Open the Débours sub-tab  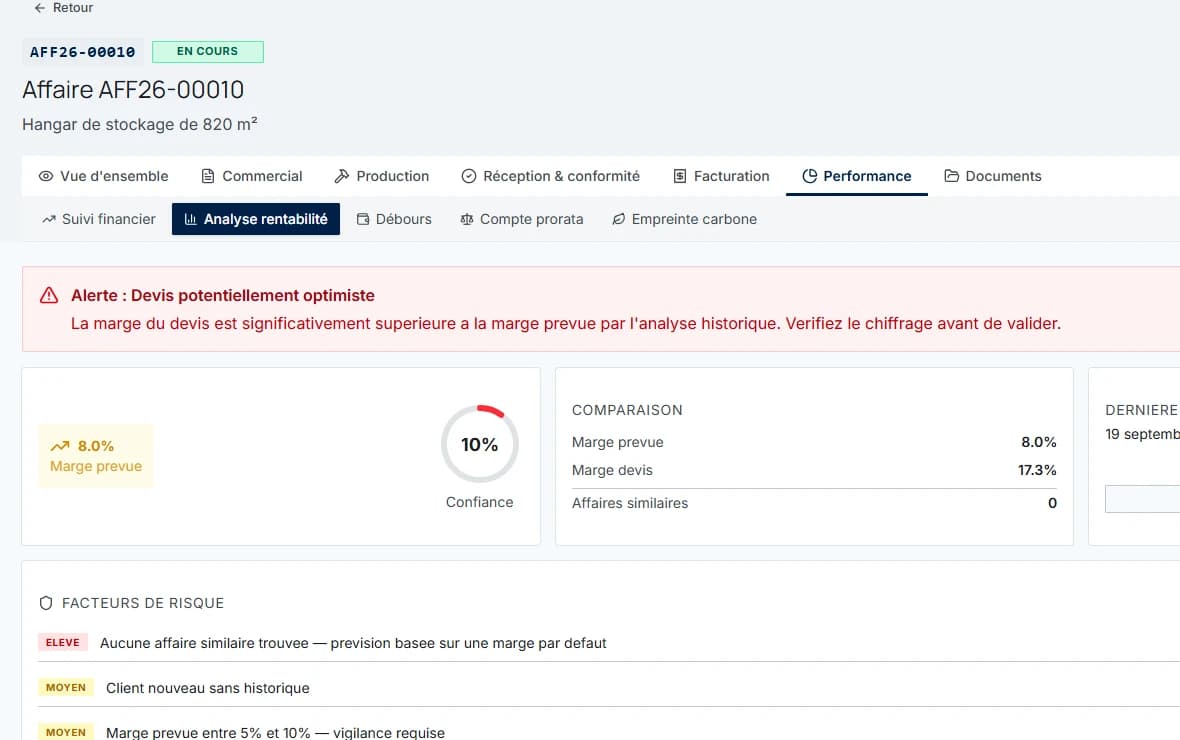coord(394,219)
